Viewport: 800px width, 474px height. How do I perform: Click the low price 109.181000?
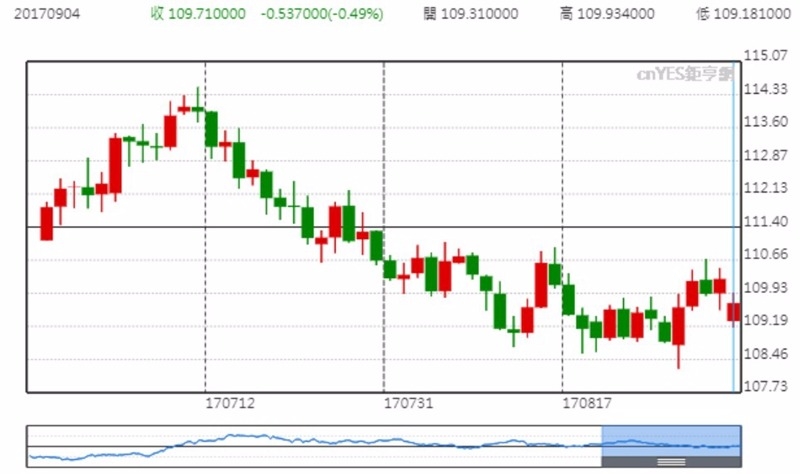(x=752, y=14)
